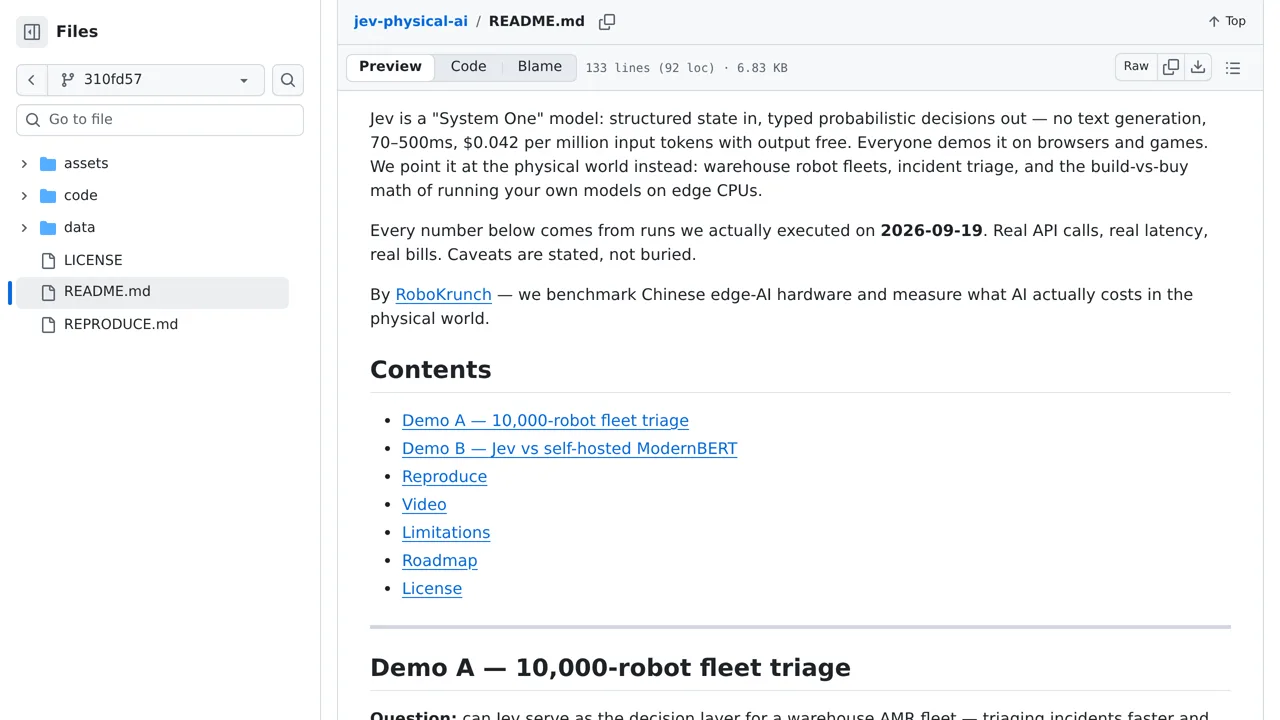Go back with the left arrow button
1280x720 pixels.
[x=32, y=80]
